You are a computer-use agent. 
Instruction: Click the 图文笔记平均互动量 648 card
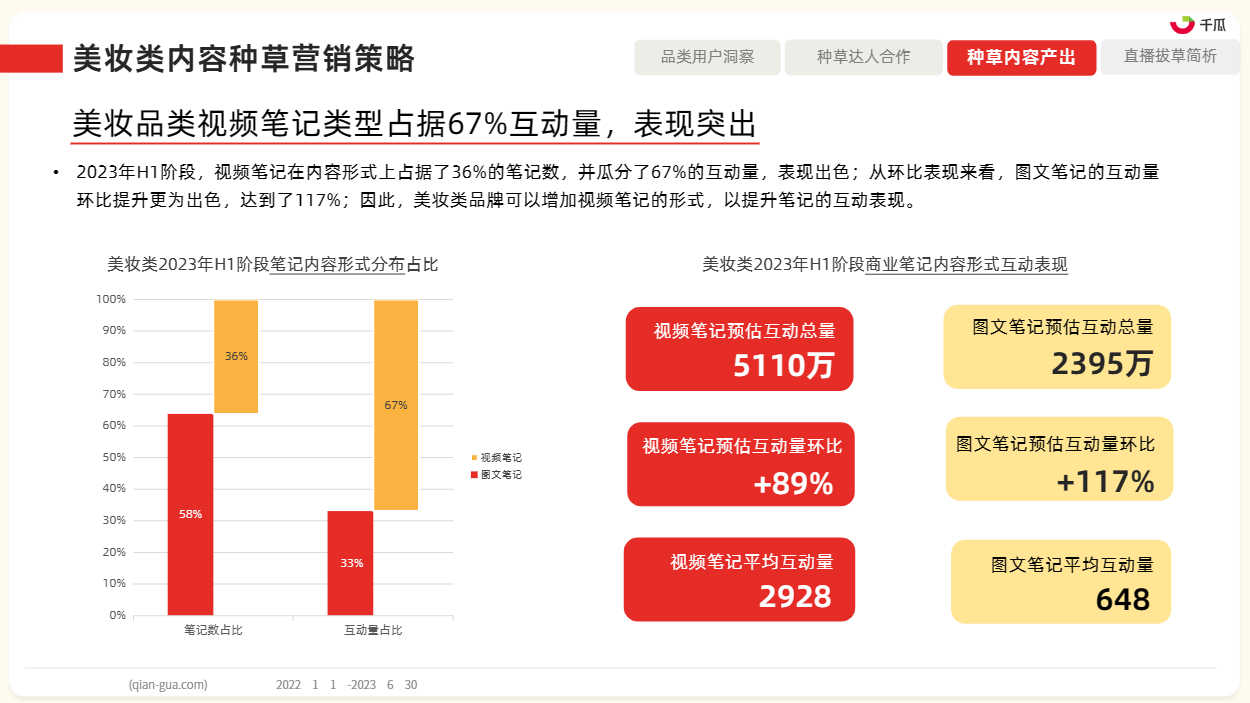coord(1061,582)
